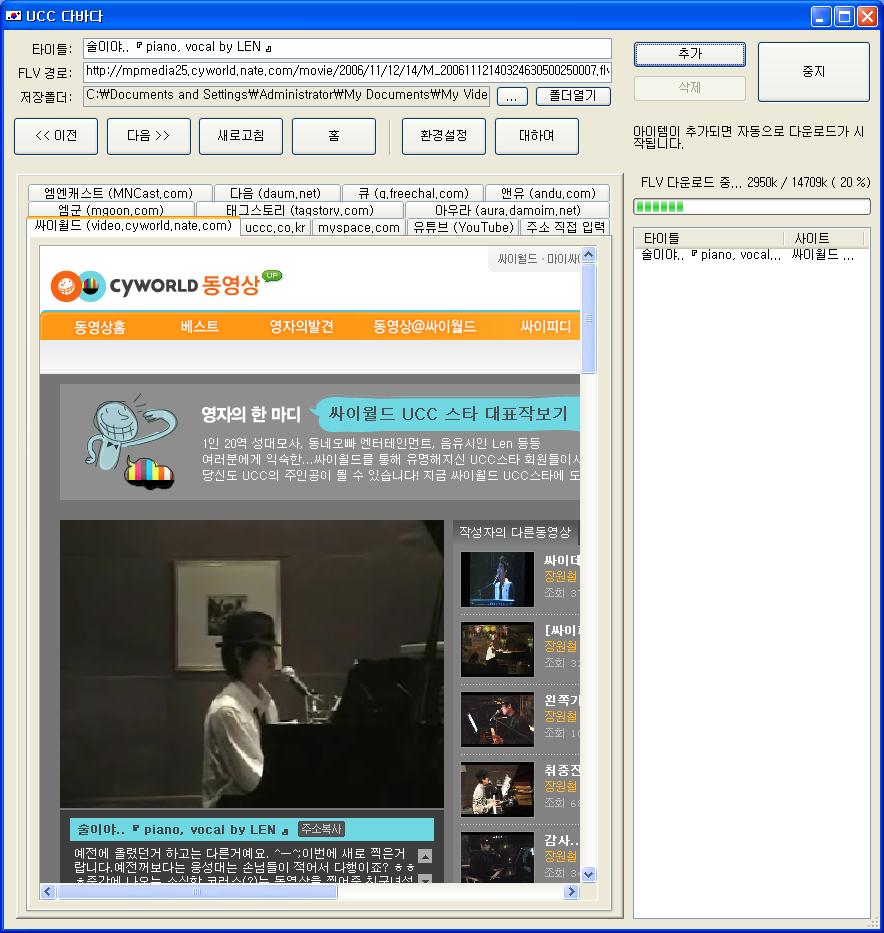
Task: Click the 새로고침 refresh button
Action: click(241, 136)
